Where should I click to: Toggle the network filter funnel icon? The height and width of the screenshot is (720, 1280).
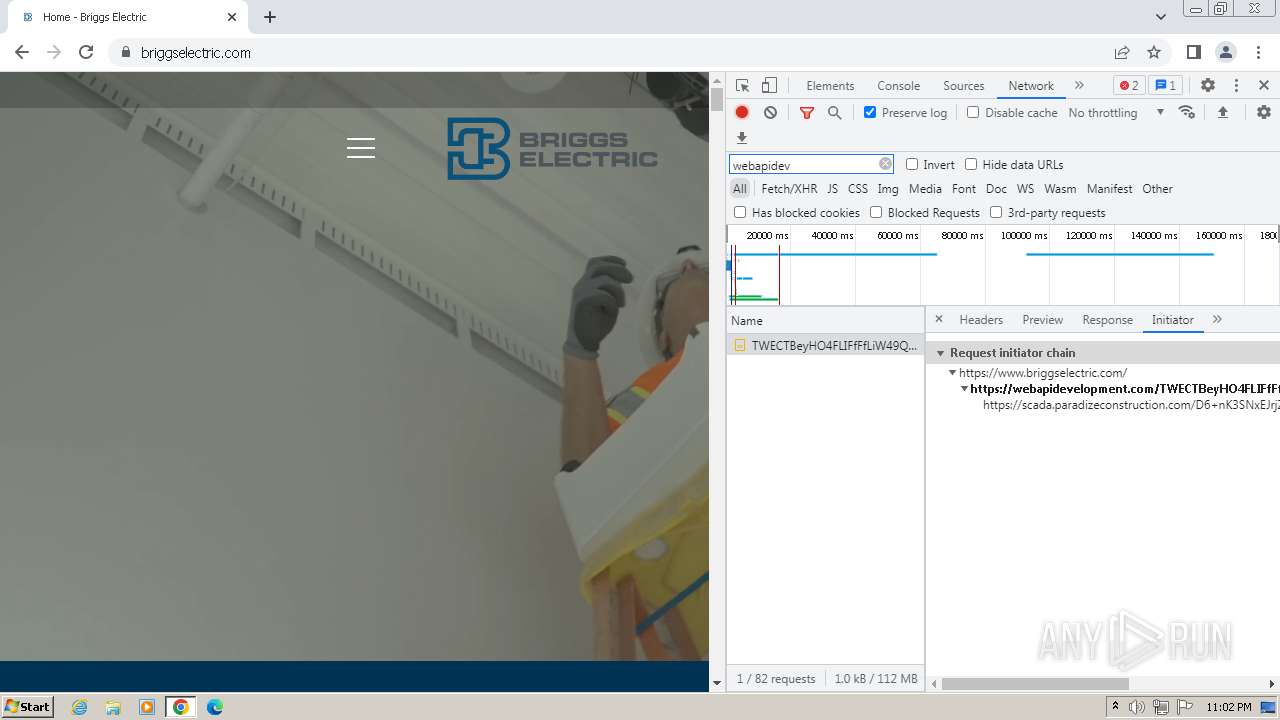807,113
